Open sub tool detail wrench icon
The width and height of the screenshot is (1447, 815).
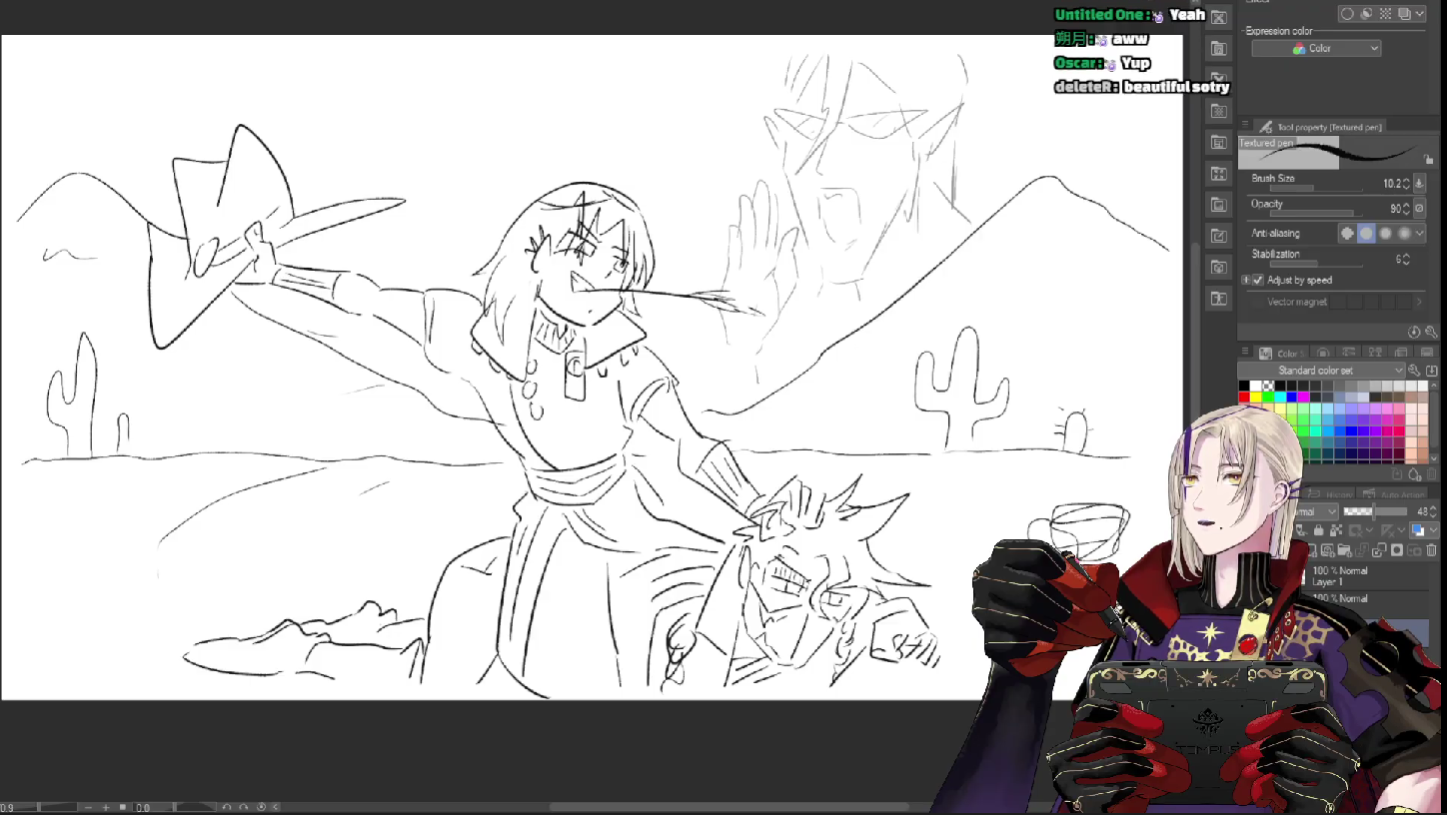[x=1430, y=332]
